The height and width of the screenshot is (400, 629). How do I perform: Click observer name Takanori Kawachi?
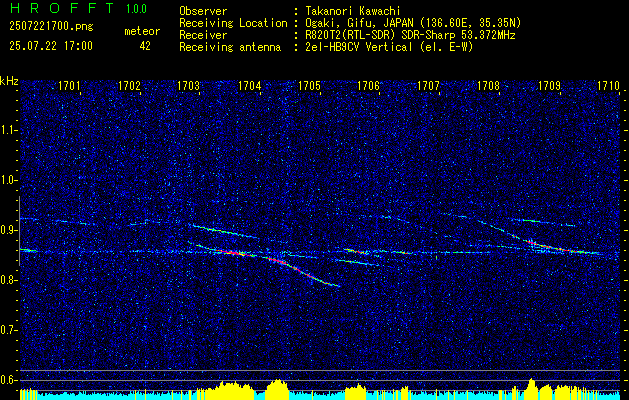click(353, 11)
